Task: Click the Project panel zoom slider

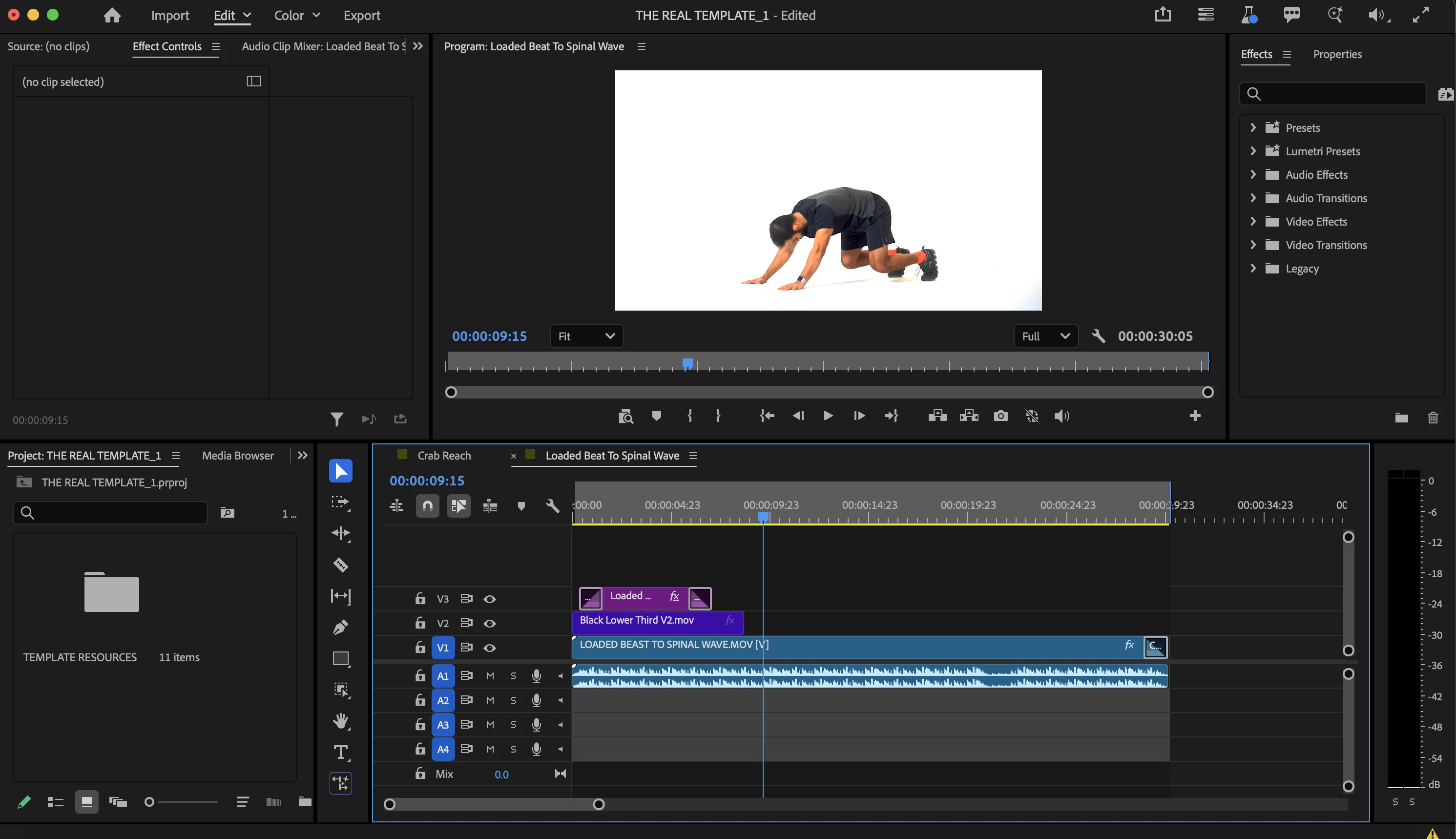Action: [x=182, y=801]
